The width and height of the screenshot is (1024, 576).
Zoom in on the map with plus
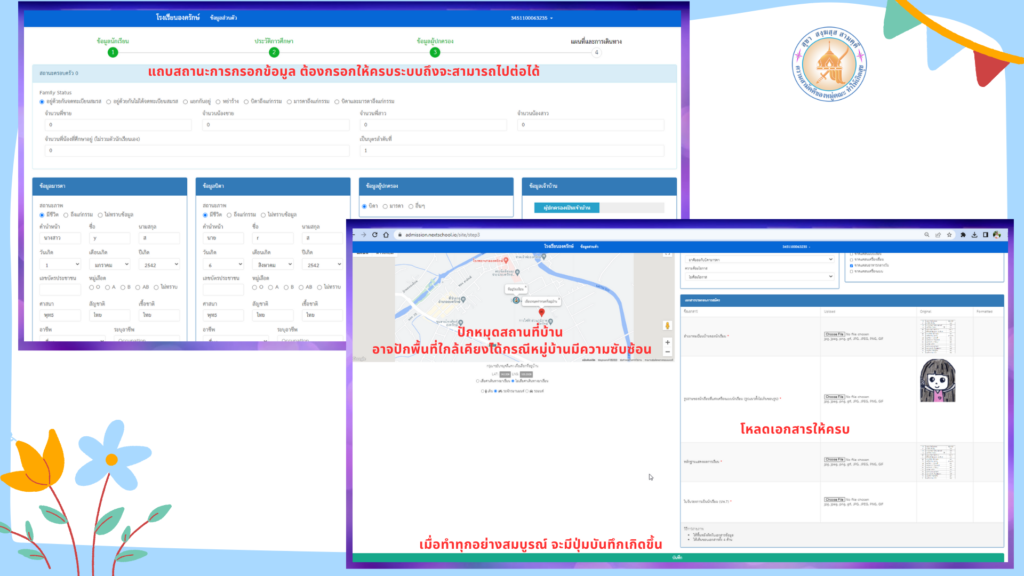click(667, 342)
